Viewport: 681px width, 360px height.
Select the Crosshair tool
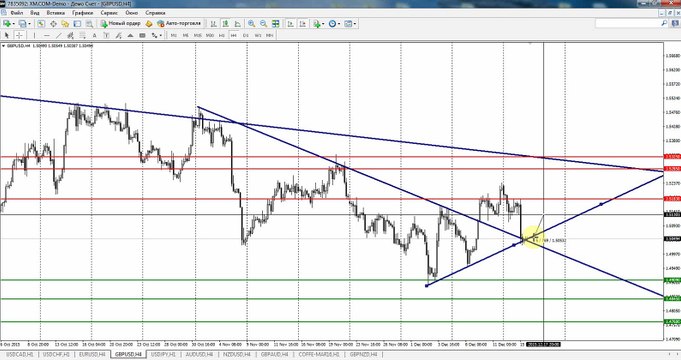point(19,35)
